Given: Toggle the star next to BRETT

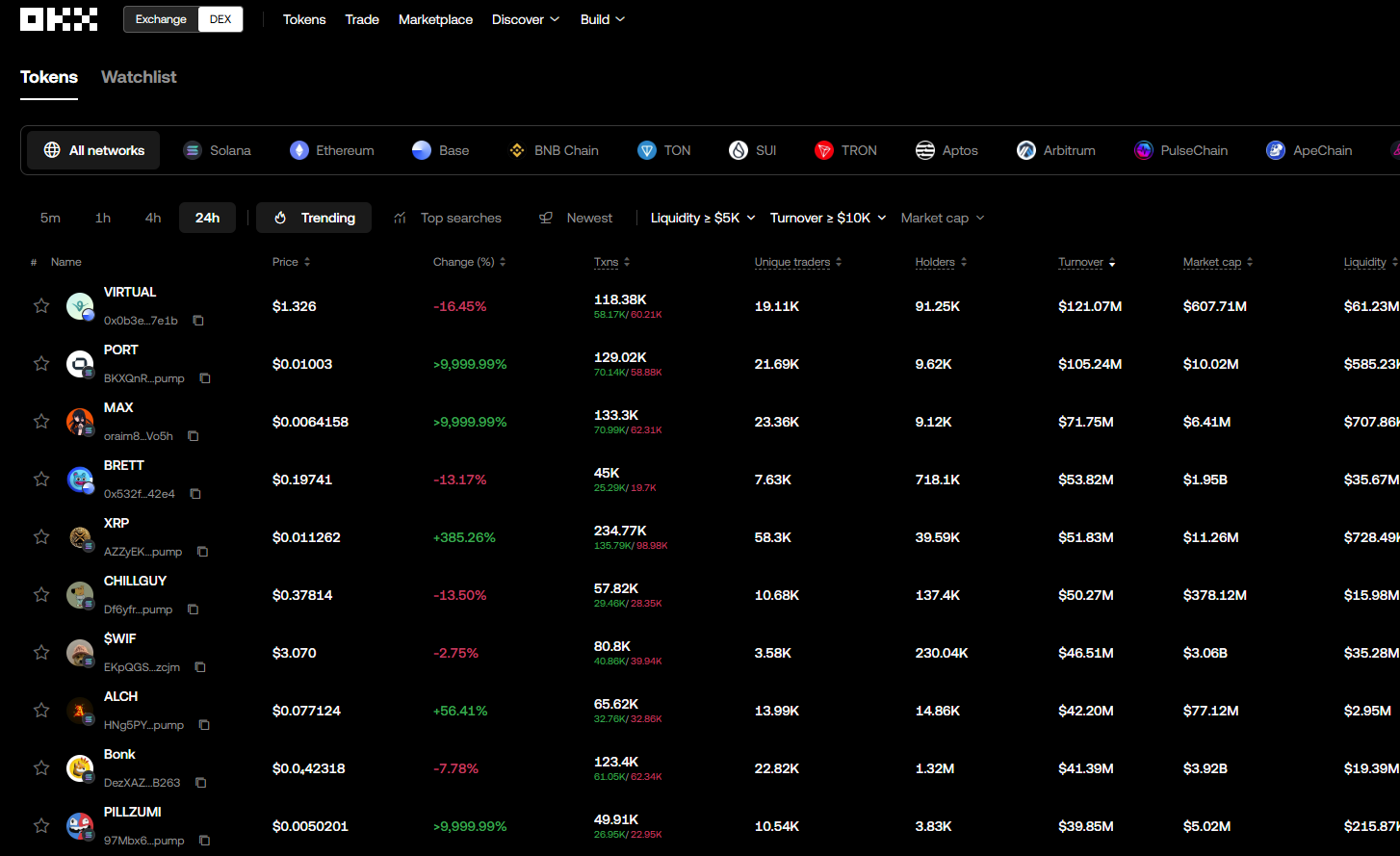Looking at the screenshot, I should point(41,480).
